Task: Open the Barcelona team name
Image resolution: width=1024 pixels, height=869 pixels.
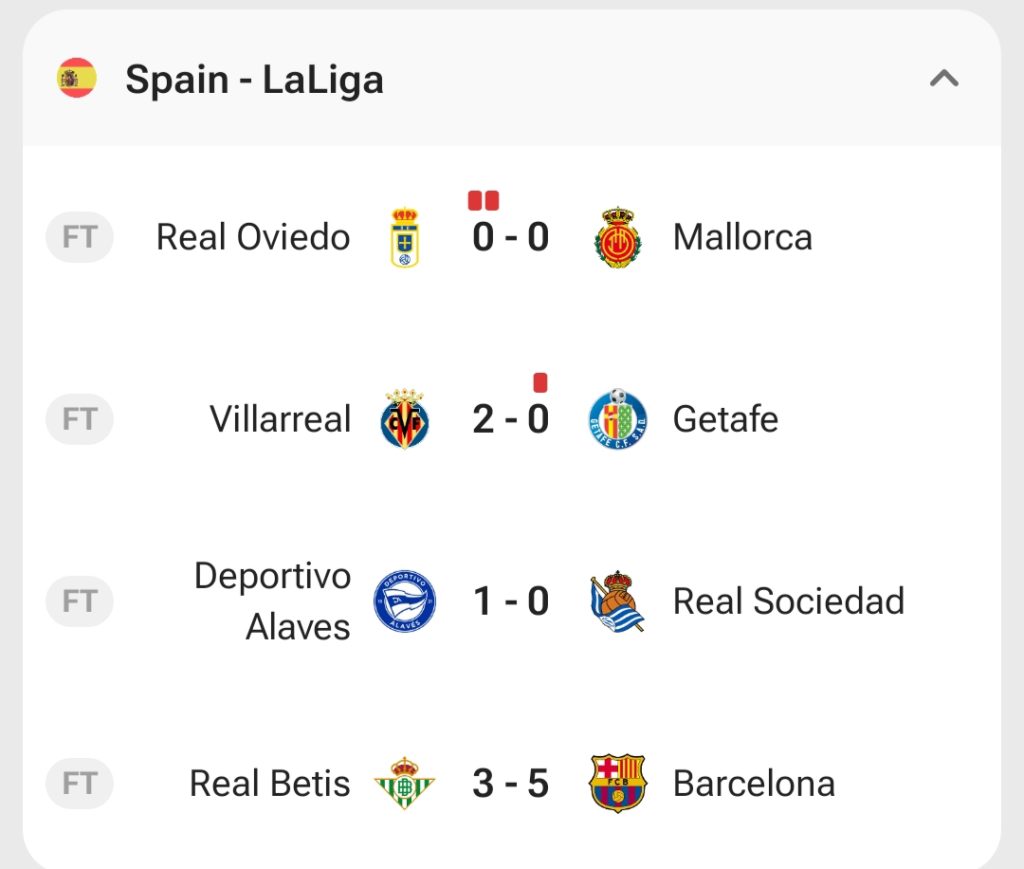Action: (x=754, y=783)
